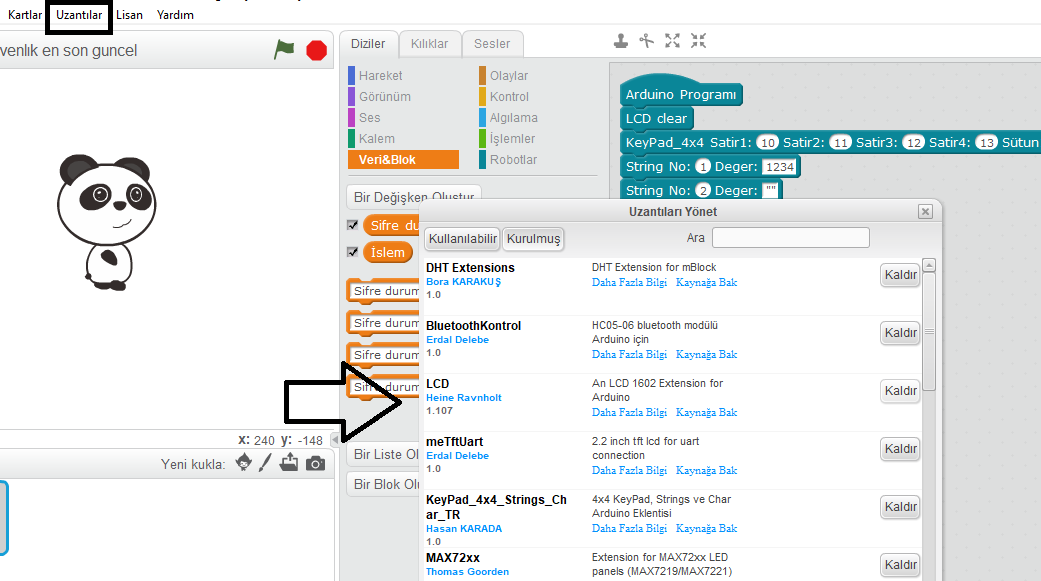Open the Yardım menu

[x=175, y=15]
